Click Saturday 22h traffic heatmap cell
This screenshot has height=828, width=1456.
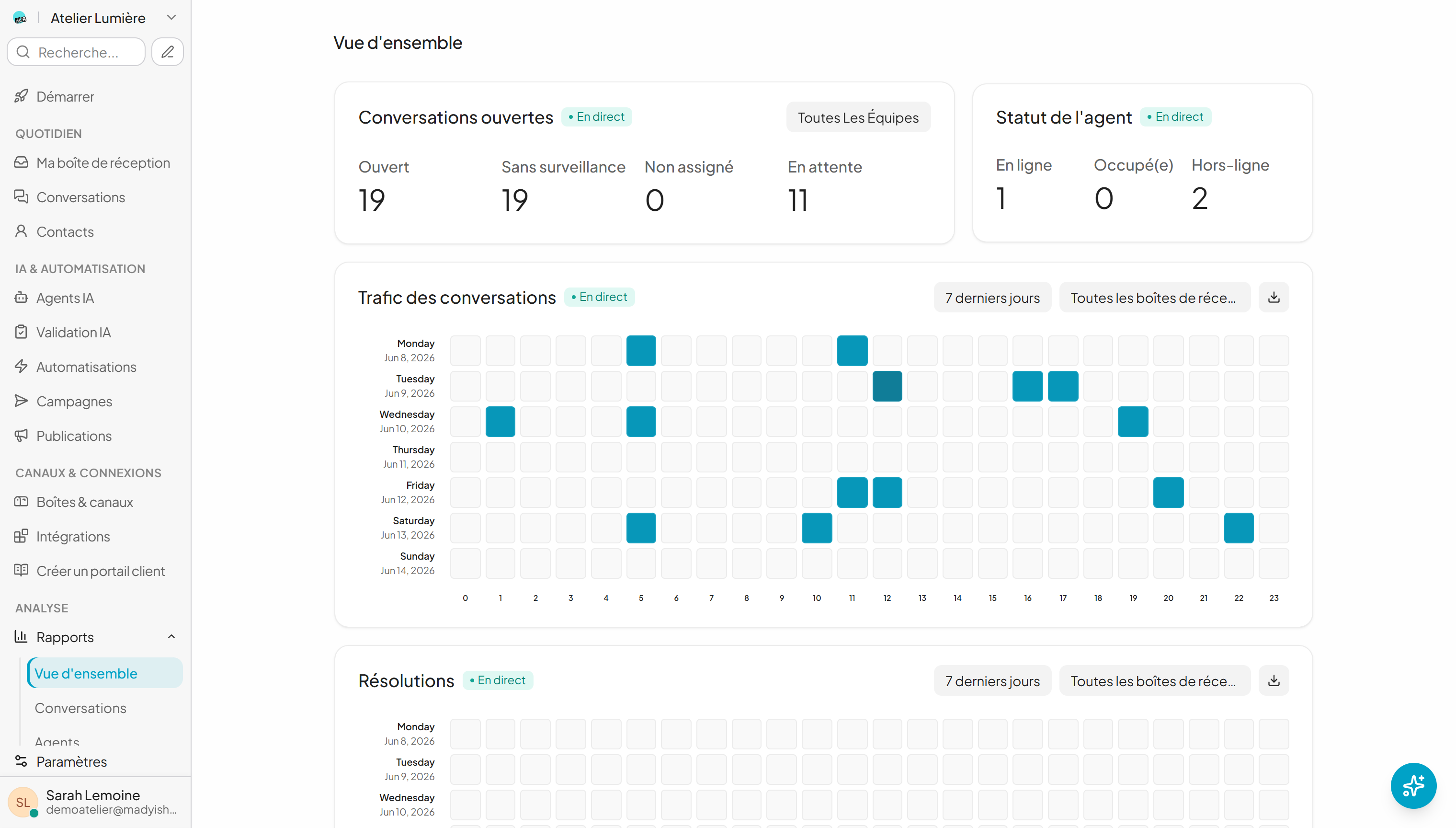coord(1239,528)
